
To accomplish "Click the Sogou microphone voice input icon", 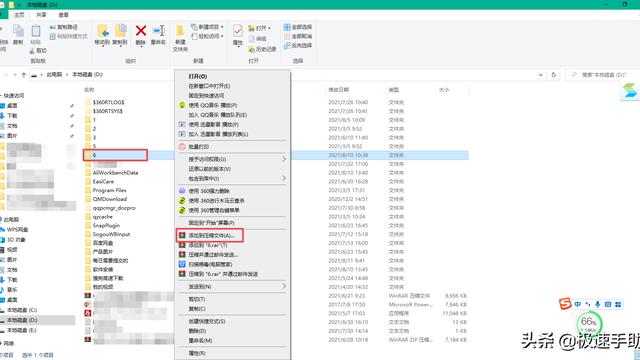I will [598, 304].
